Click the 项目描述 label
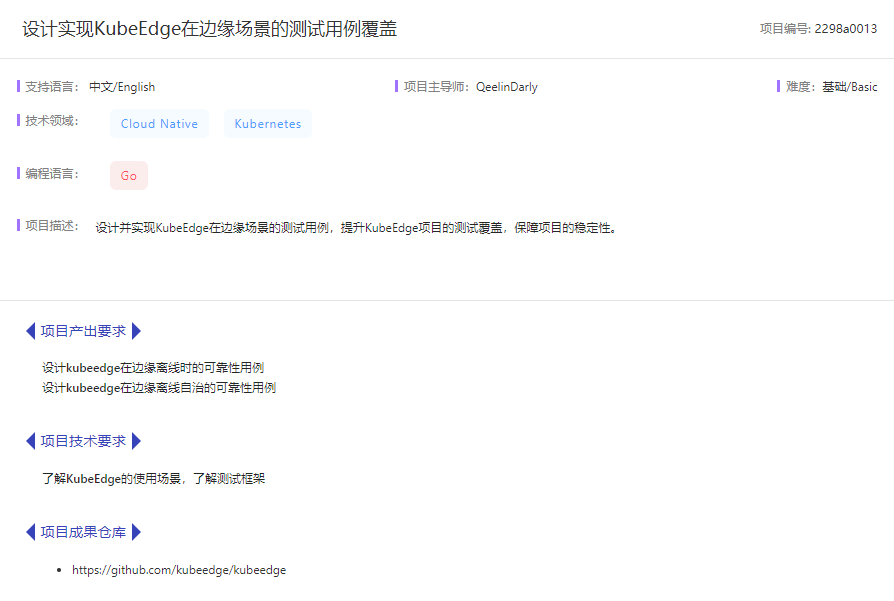The height and width of the screenshot is (601, 894). tap(51, 226)
